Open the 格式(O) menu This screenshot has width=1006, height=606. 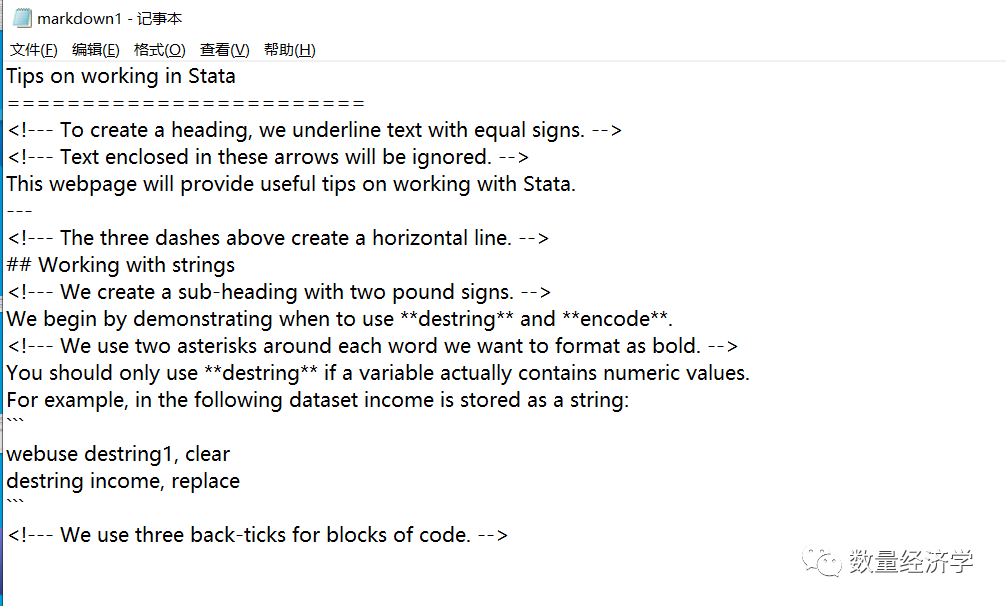[x=159, y=49]
